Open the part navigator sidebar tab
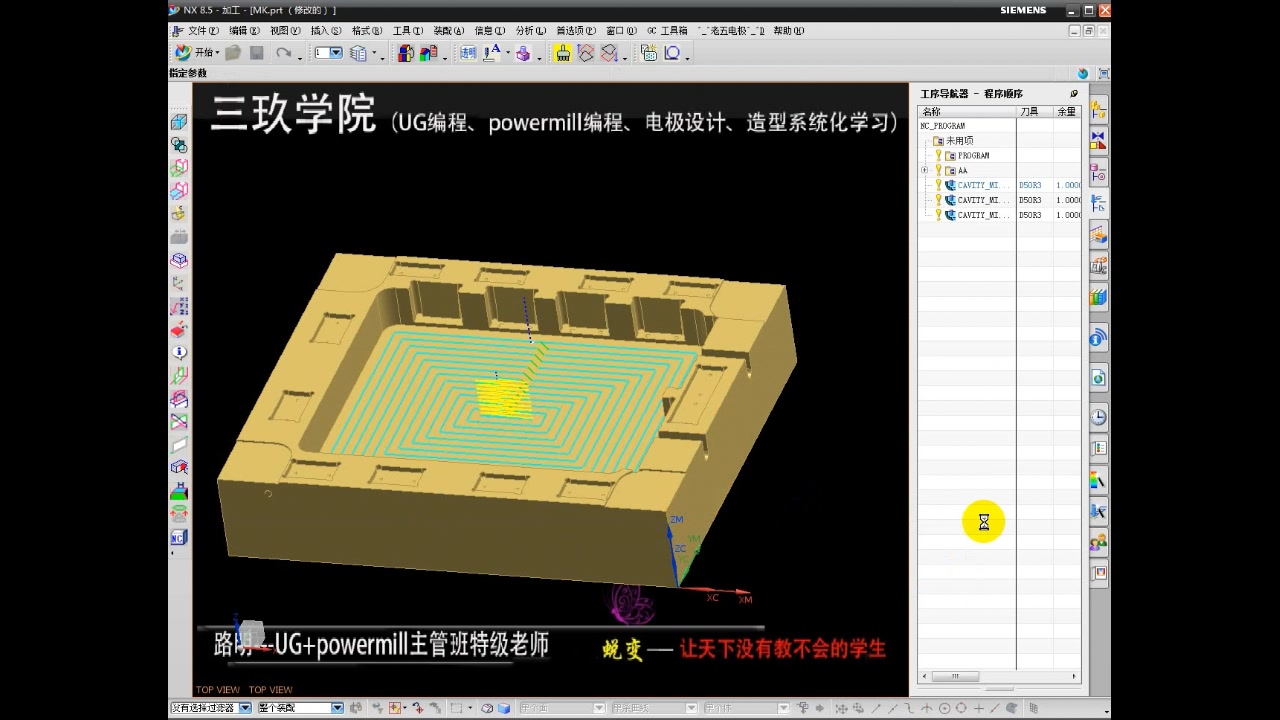Viewport: 1280px width, 720px height. point(1098,172)
